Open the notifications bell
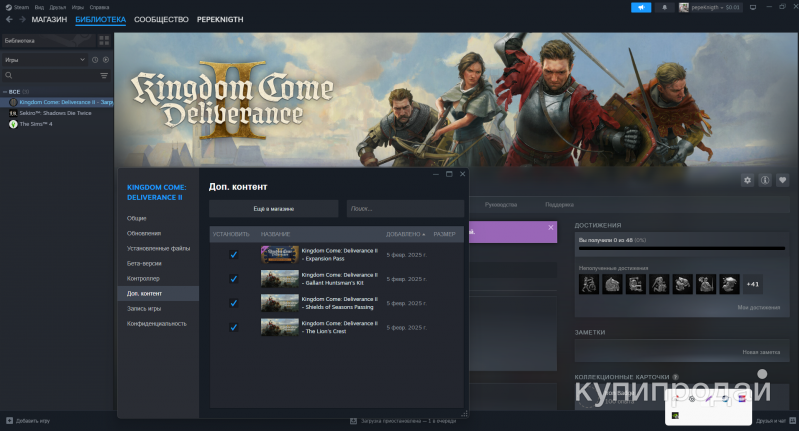 [x=664, y=7]
